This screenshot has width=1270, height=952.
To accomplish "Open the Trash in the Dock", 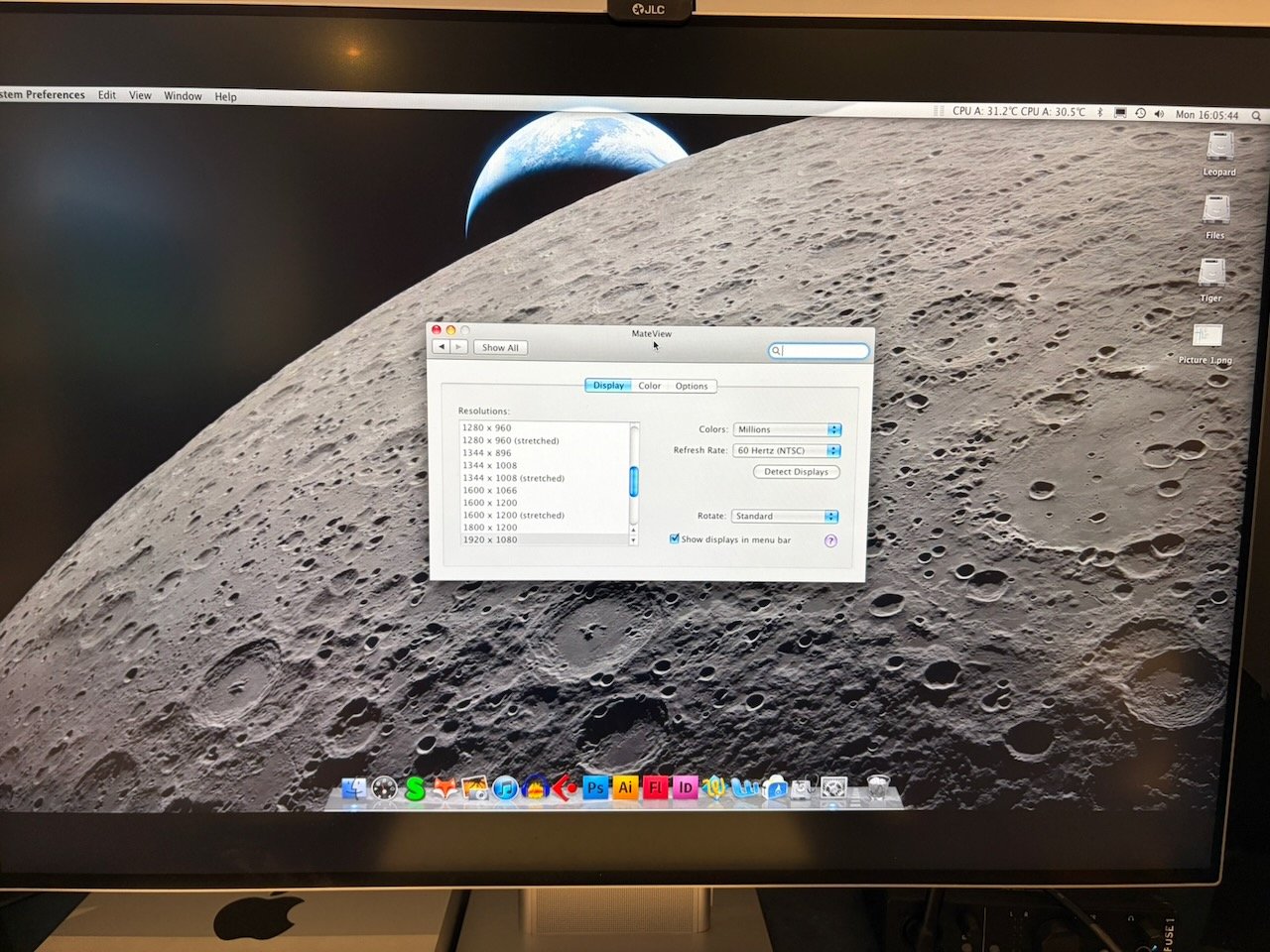I will pyautogui.click(x=878, y=788).
